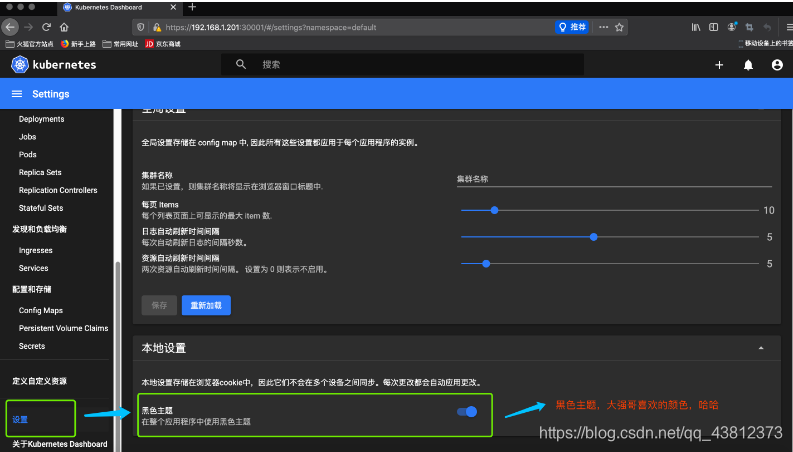Open the browser hamburger menu
This screenshot has height=452, width=793.
coord(788,27)
